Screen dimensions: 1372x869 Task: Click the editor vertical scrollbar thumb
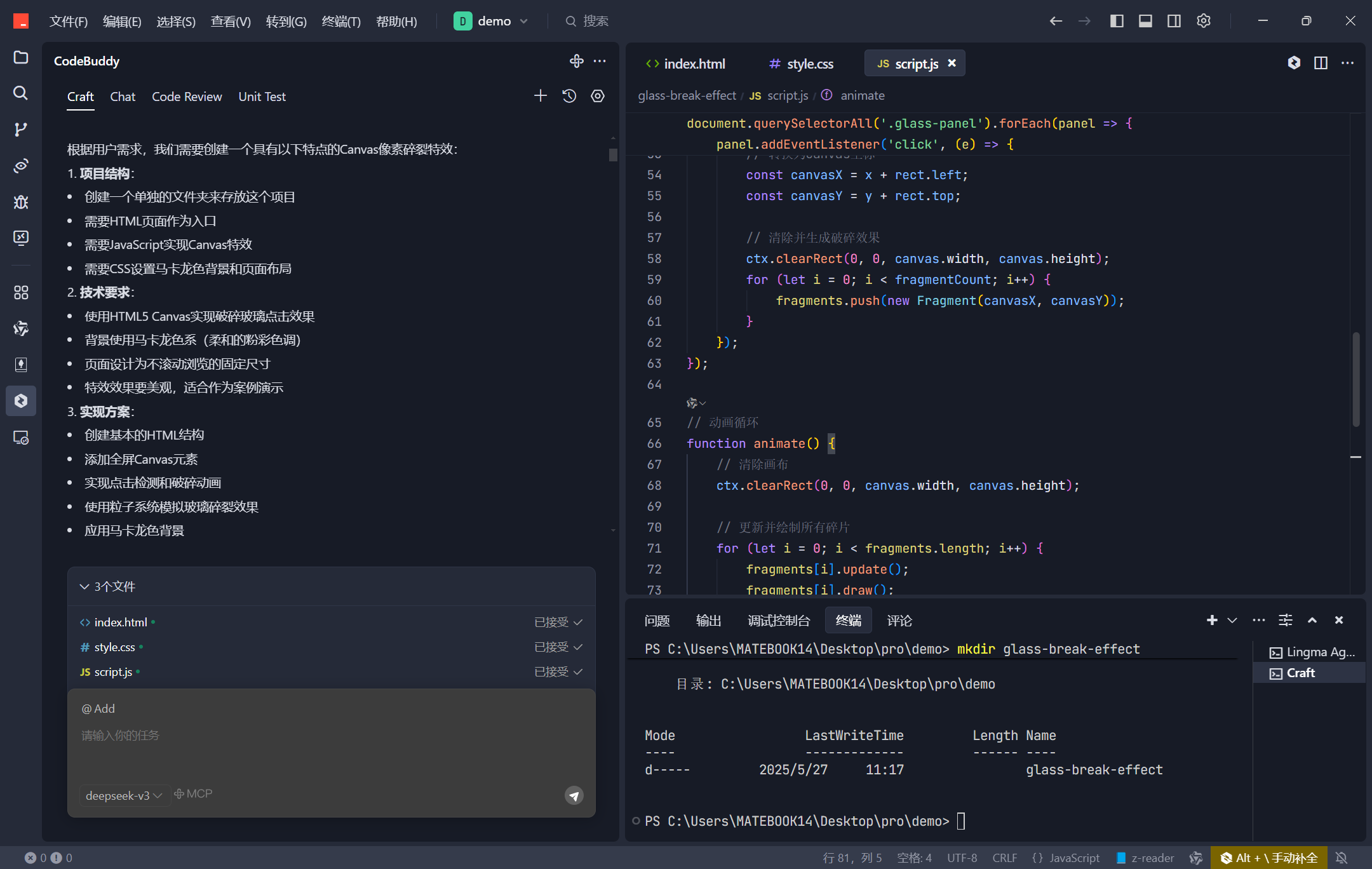(1355, 379)
